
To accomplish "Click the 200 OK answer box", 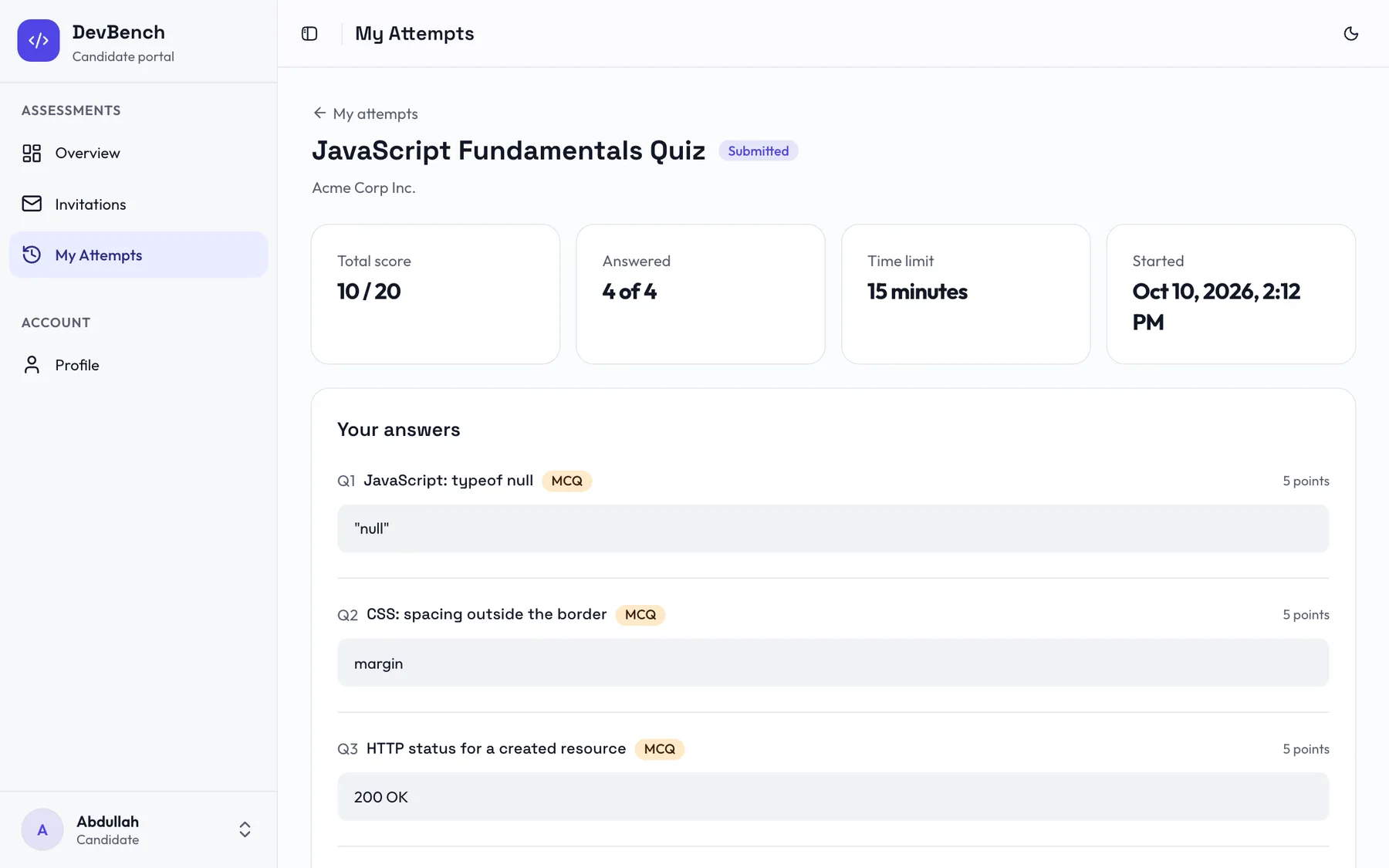I will [x=833, y=797].
